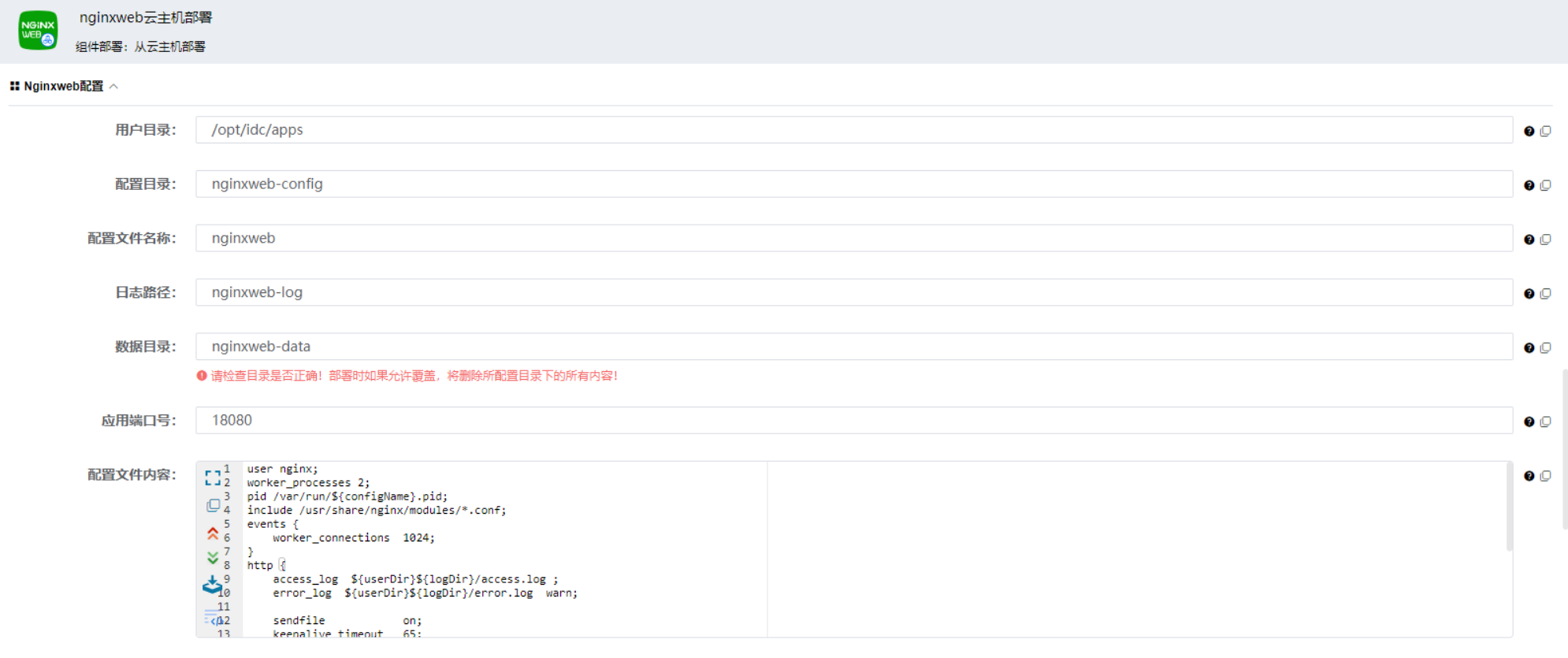Open help for 配置文件内容 editor
This screenshot has height=658, width=1568.
point(1529,476)
